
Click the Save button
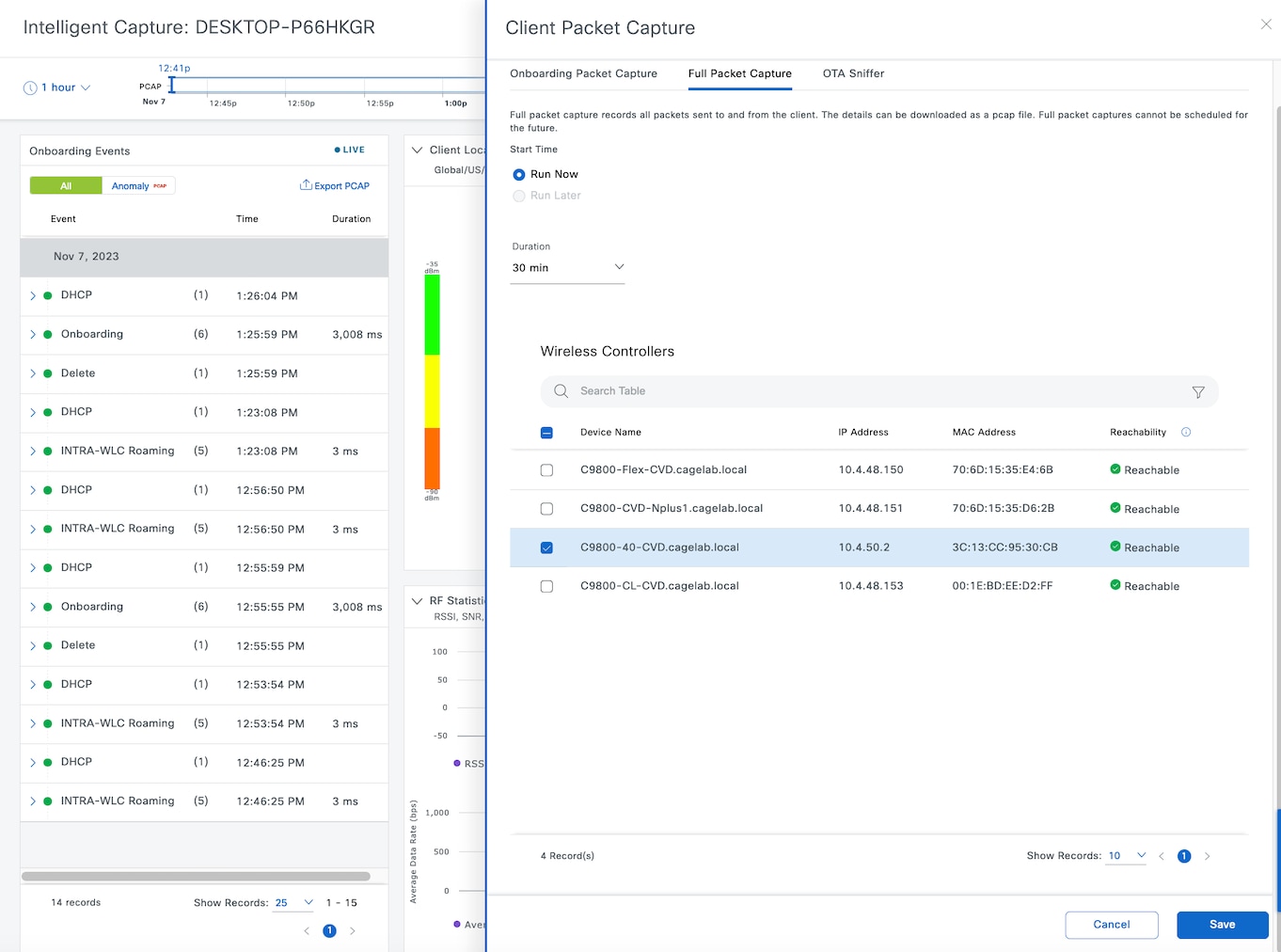coord(1222,925)
